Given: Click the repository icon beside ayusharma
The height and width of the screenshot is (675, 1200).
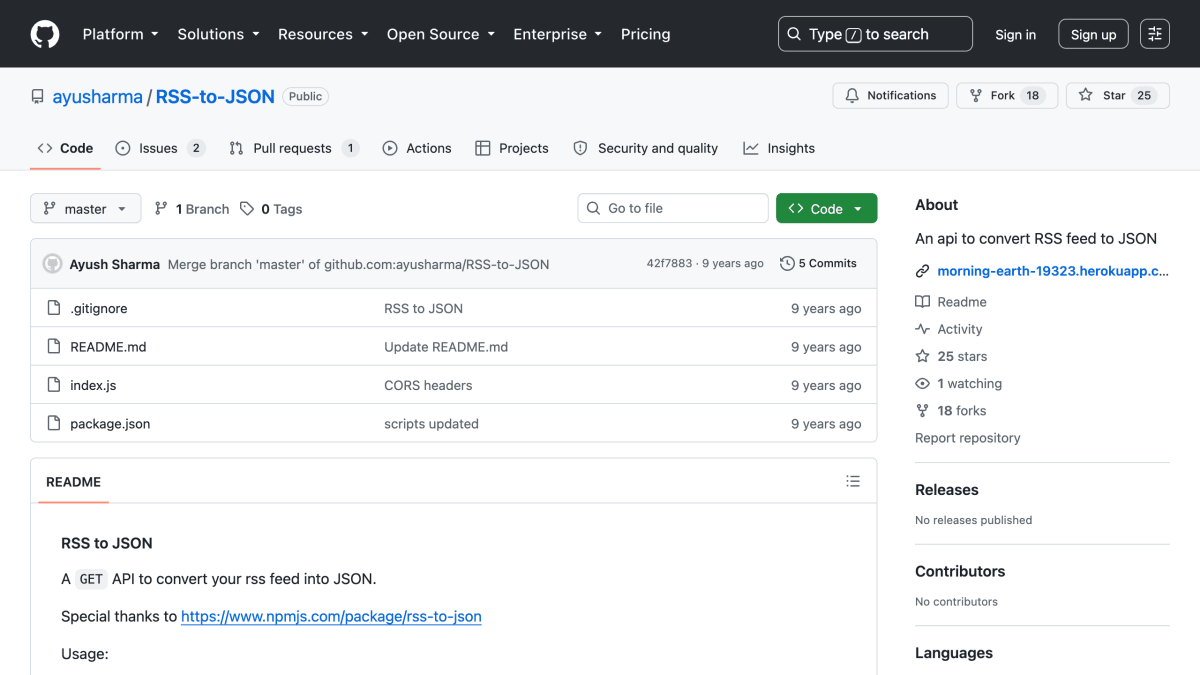Looking at the screenshot, I should [x=38, y=97].
